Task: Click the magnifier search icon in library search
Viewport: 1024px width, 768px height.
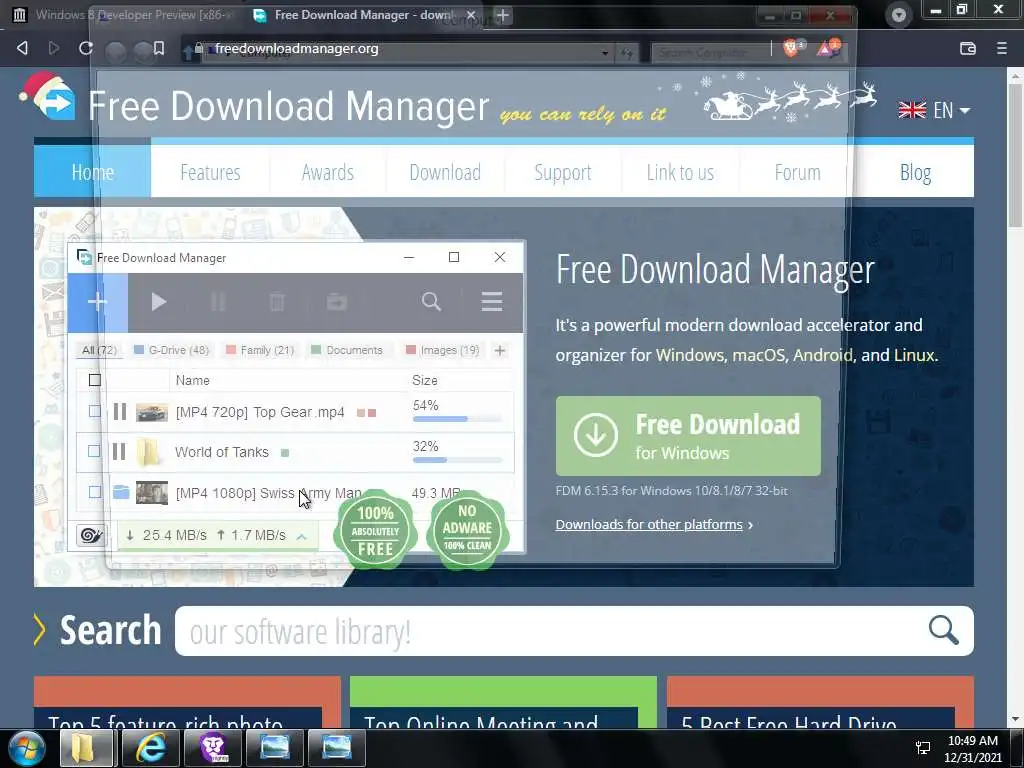Action: (944, 630)
